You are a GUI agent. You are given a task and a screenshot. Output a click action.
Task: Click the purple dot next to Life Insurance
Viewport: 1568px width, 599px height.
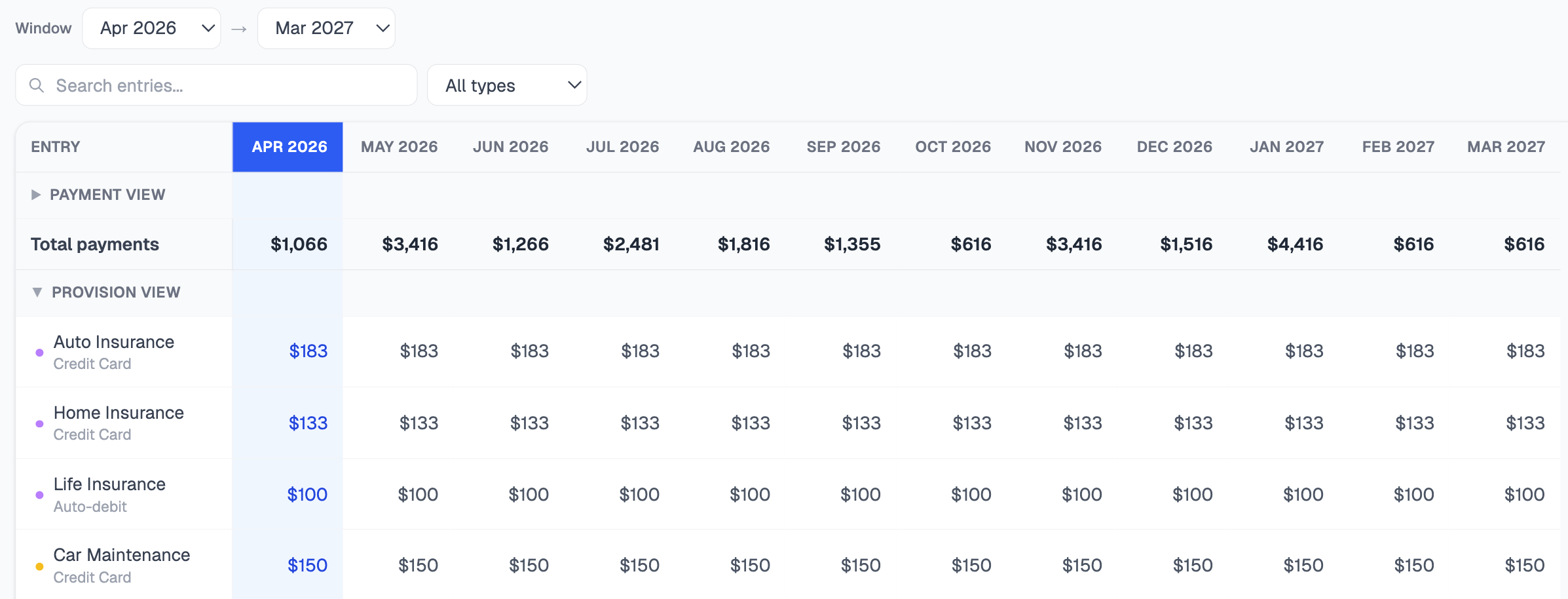[39, 493]
